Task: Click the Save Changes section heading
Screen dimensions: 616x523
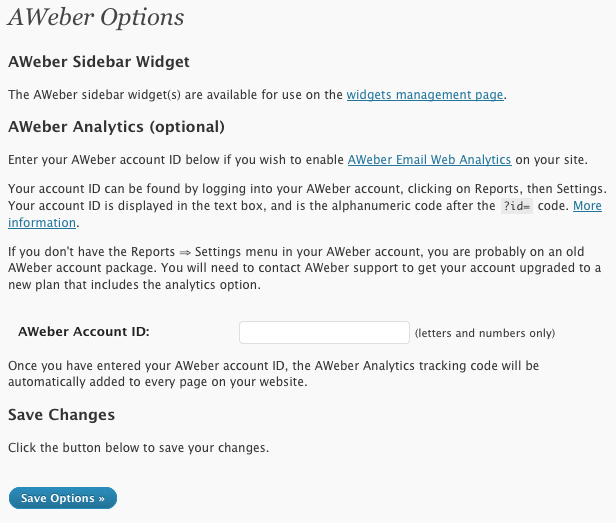Action: (x=62, y=414)
